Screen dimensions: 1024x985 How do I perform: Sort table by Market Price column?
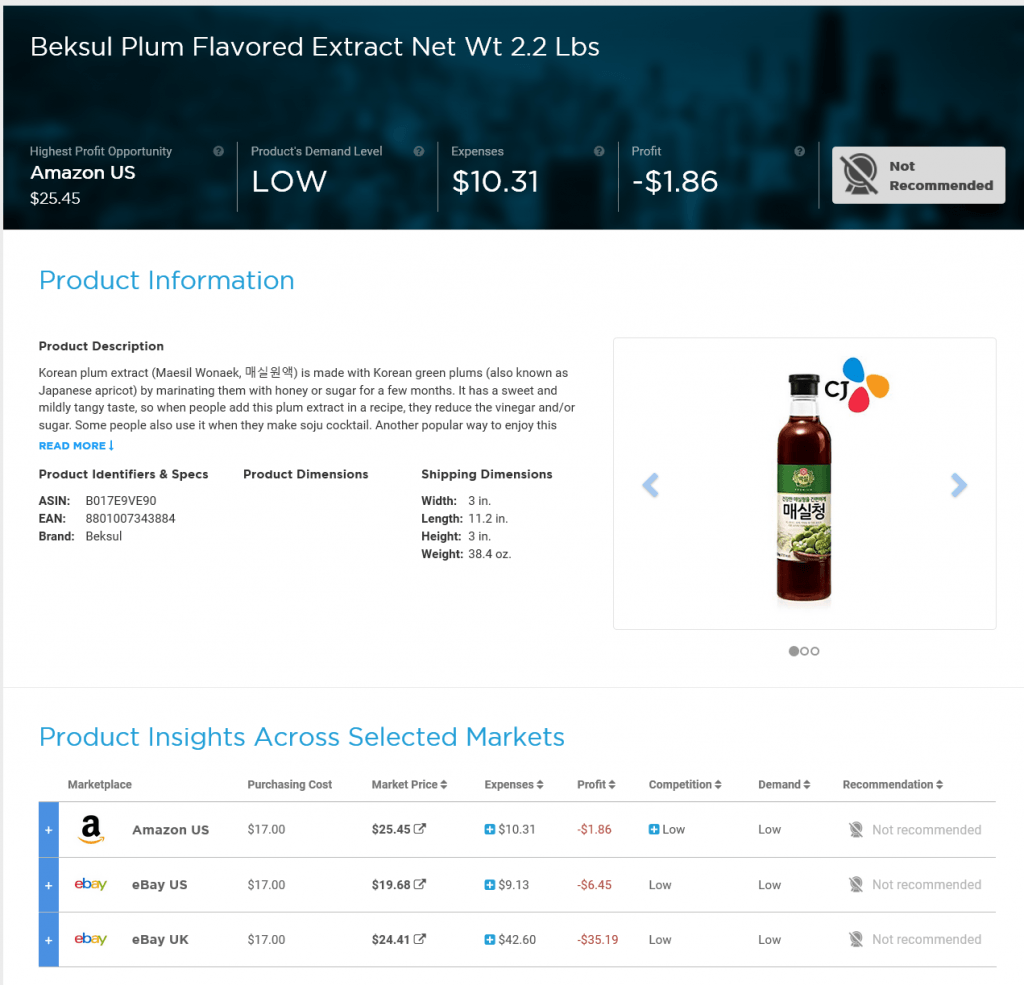tap(409, 784)
